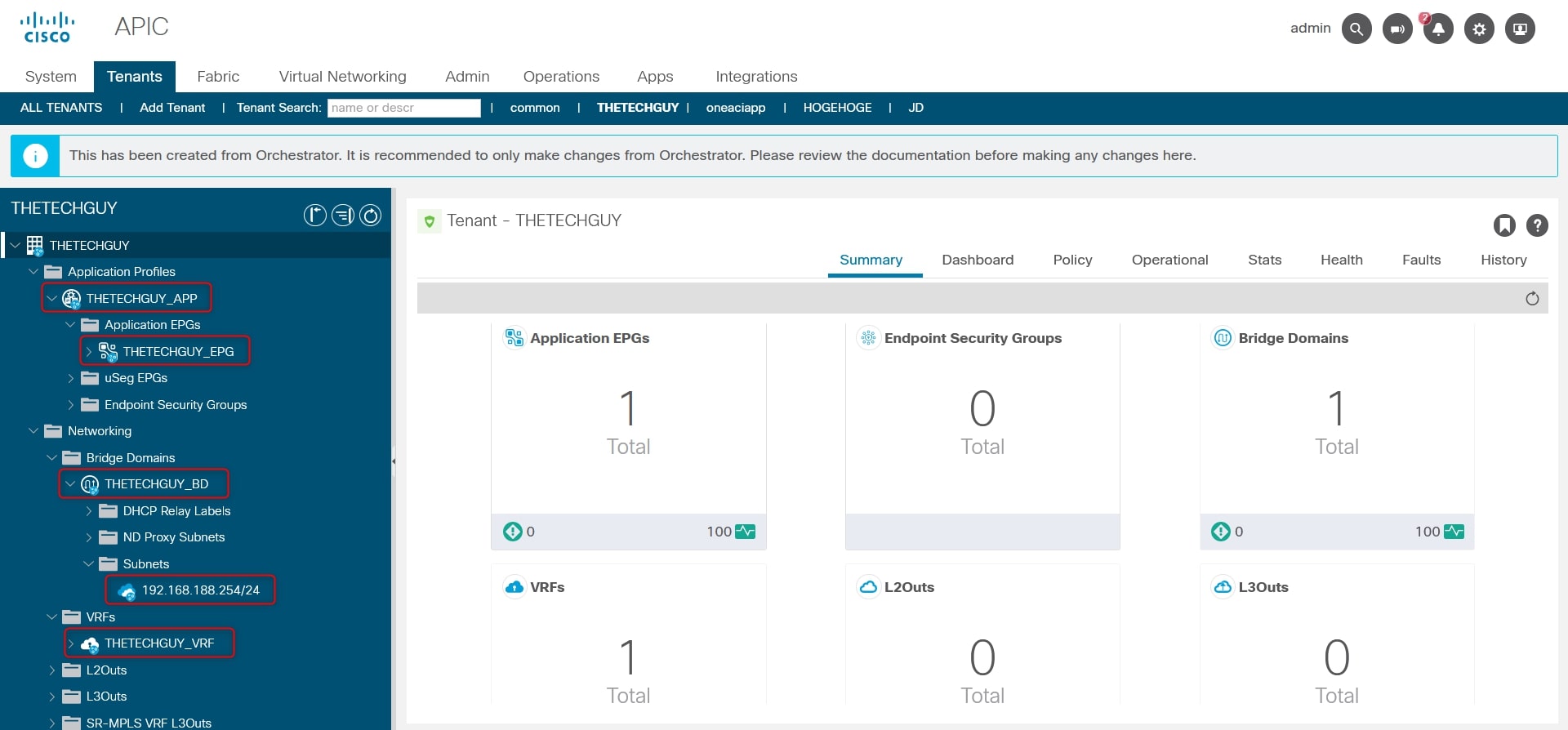Click the refresh icon in navigation tree header

pos(371,215)
